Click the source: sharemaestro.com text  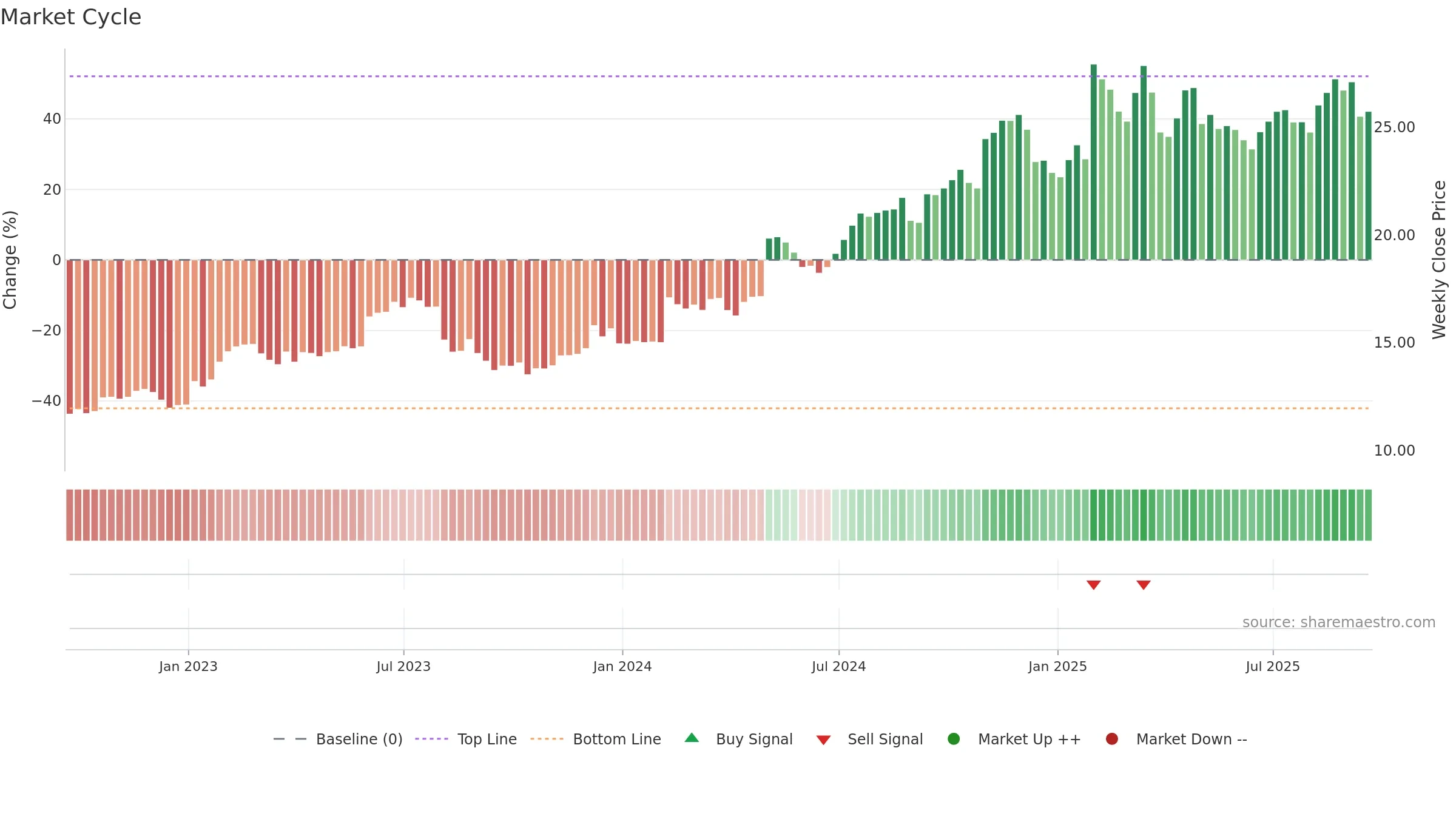tap(1339, 622)
